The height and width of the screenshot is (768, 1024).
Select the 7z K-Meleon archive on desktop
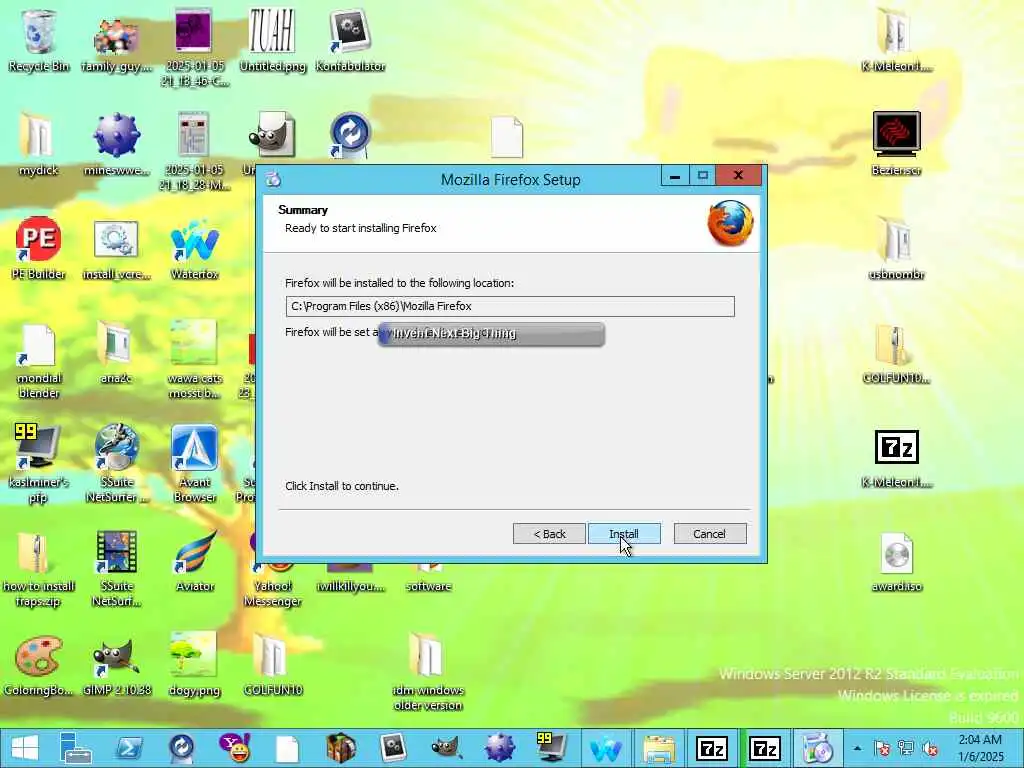pyautogui.click(x=896, y=458)
